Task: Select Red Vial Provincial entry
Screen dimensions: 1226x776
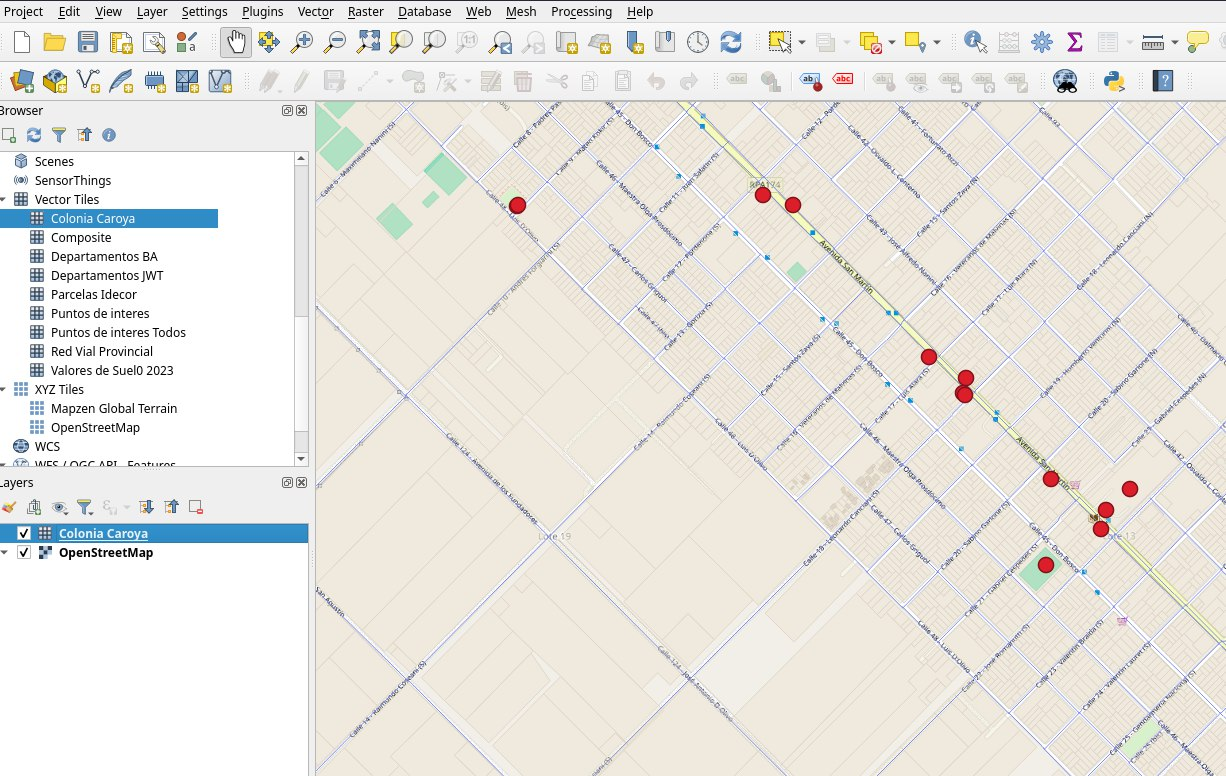Action: pyautogui.click(x=102, y=351)
